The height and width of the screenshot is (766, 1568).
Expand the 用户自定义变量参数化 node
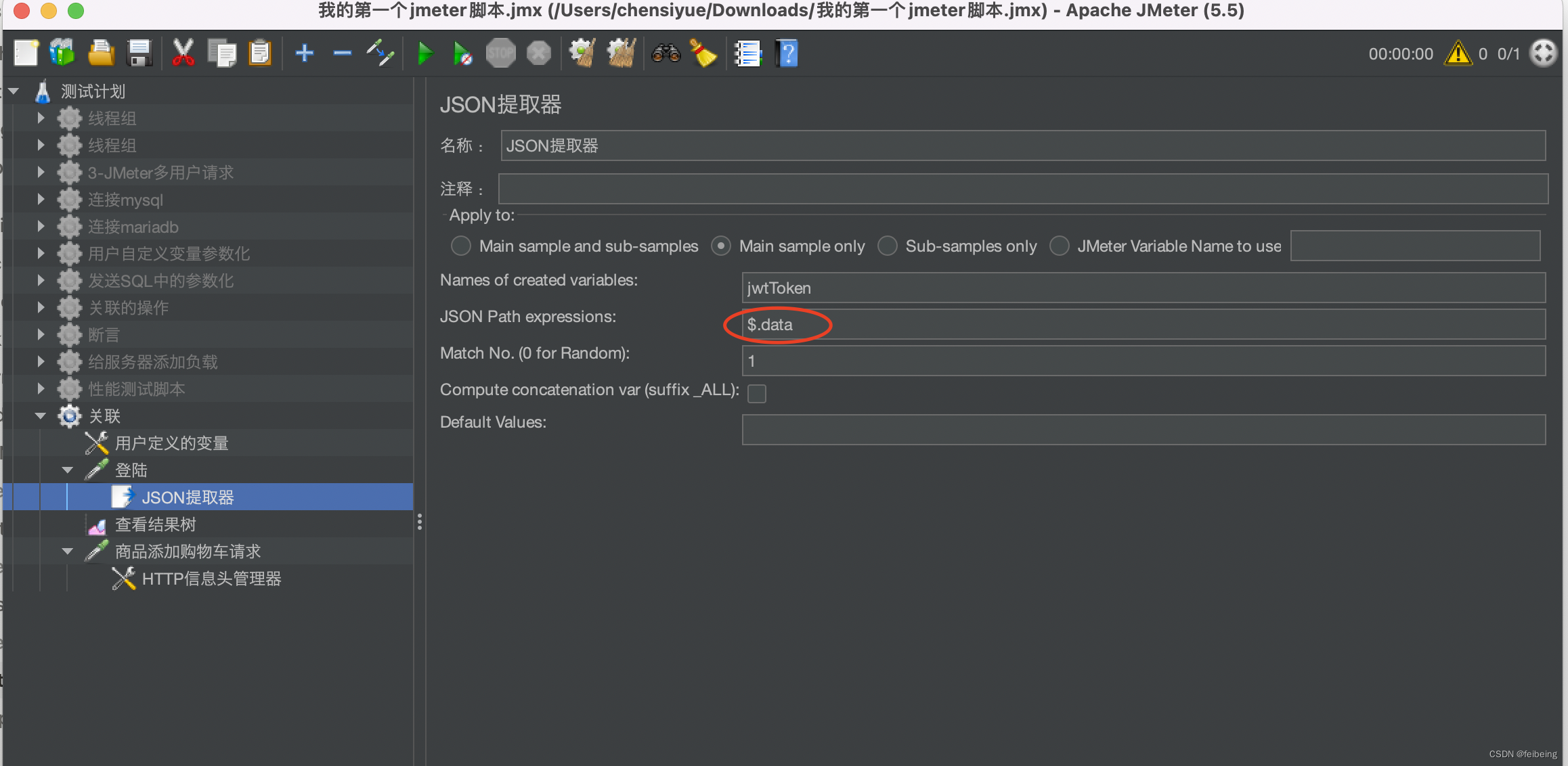(41, 253)
